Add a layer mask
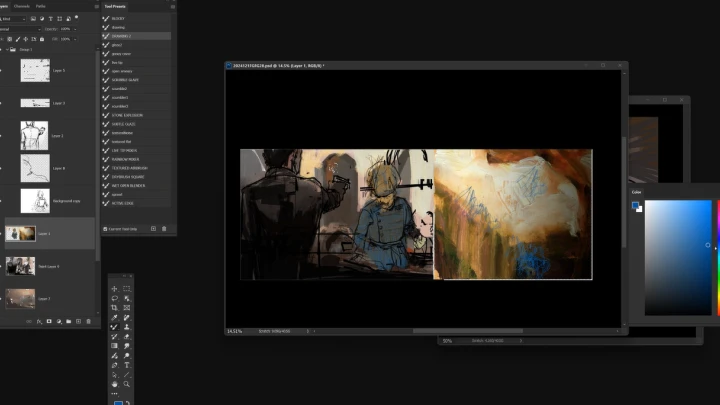720x405 pixels. point(49,322)
